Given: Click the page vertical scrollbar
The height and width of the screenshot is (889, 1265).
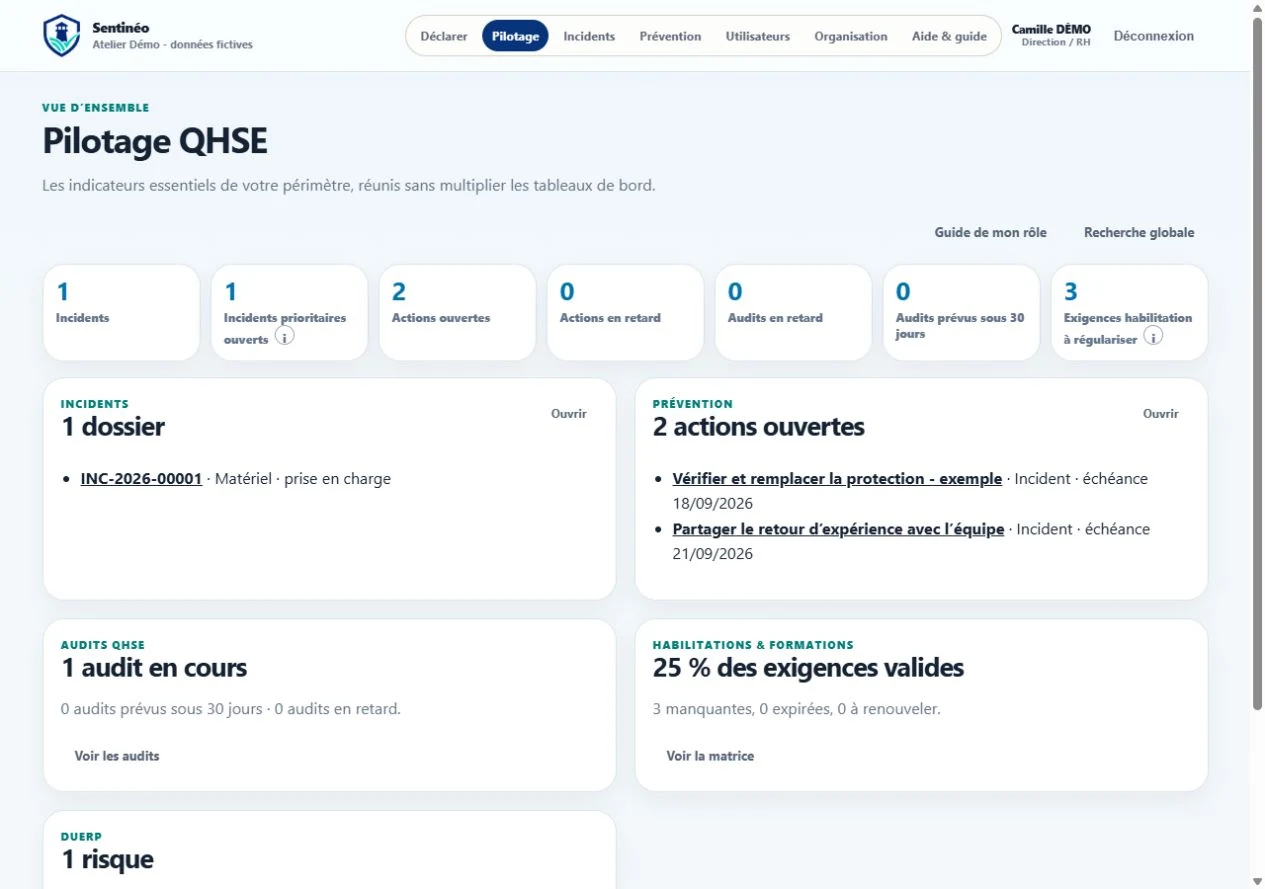Looking at the screenshot, I should (x=1258, y=364).
